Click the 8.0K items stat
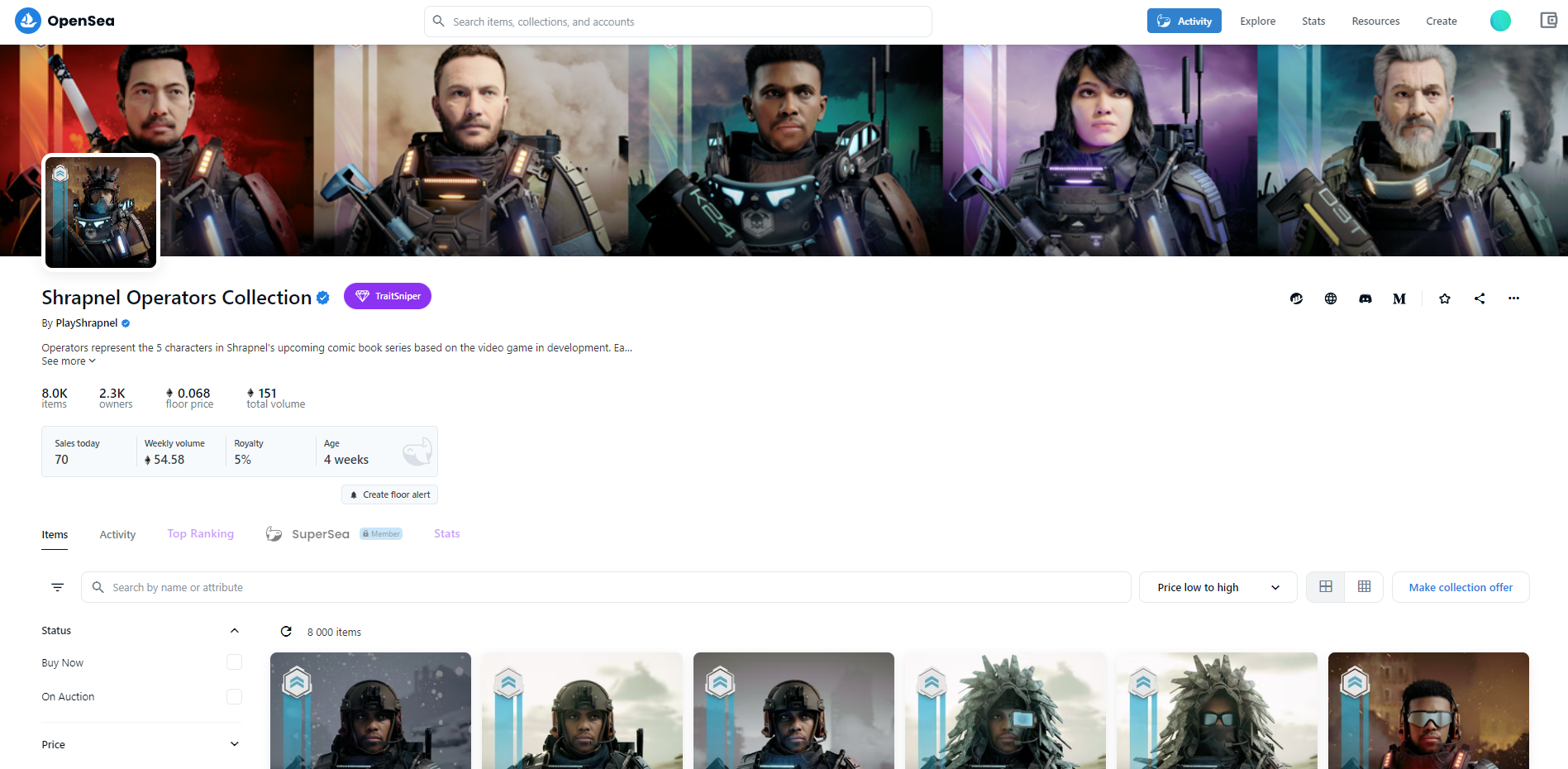Viewport: 1568px width, 769px height. pos(55,398)
